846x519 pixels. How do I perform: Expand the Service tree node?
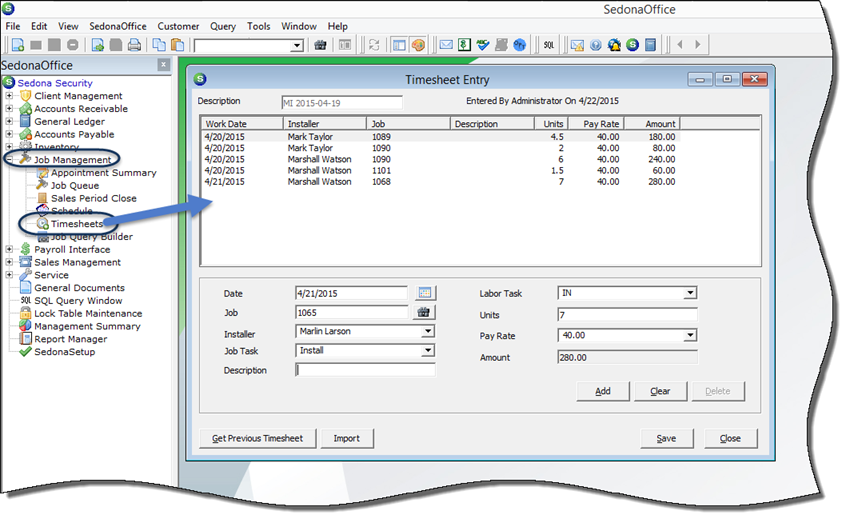click(x=9, y=275)
